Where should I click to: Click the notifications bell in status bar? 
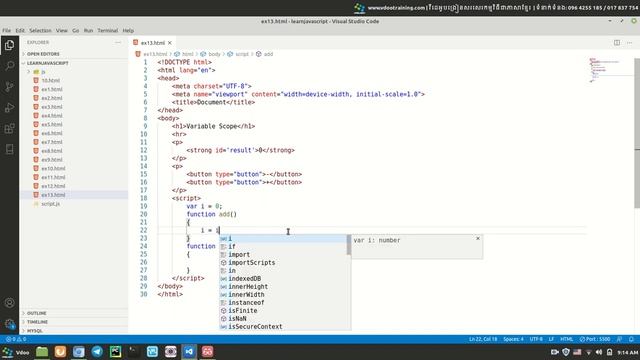tap(631, 339)
